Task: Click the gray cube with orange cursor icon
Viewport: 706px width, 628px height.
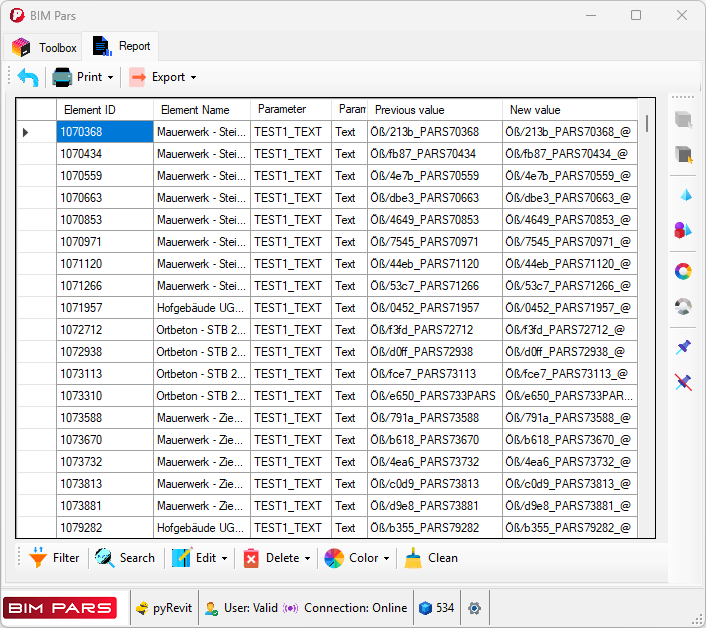Action: [x=684, y=155]
